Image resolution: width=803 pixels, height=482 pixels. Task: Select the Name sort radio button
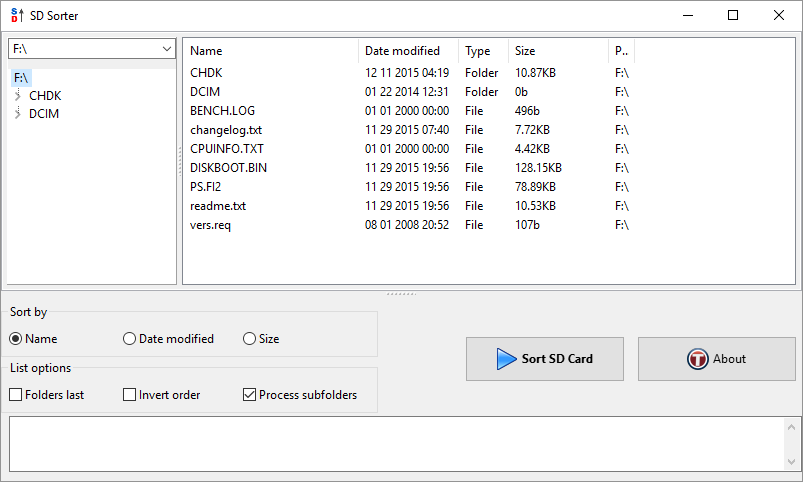pos(16,339)
